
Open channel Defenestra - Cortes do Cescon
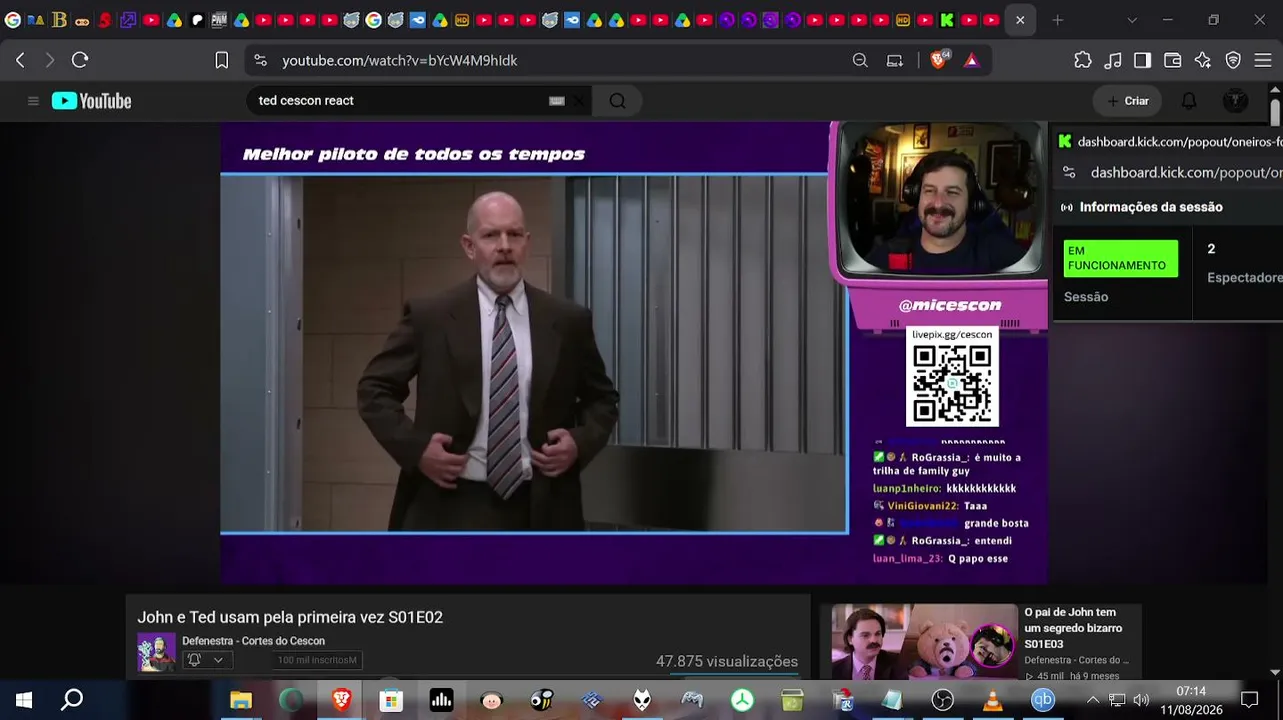pyautogui.click(x=253, y=641)
